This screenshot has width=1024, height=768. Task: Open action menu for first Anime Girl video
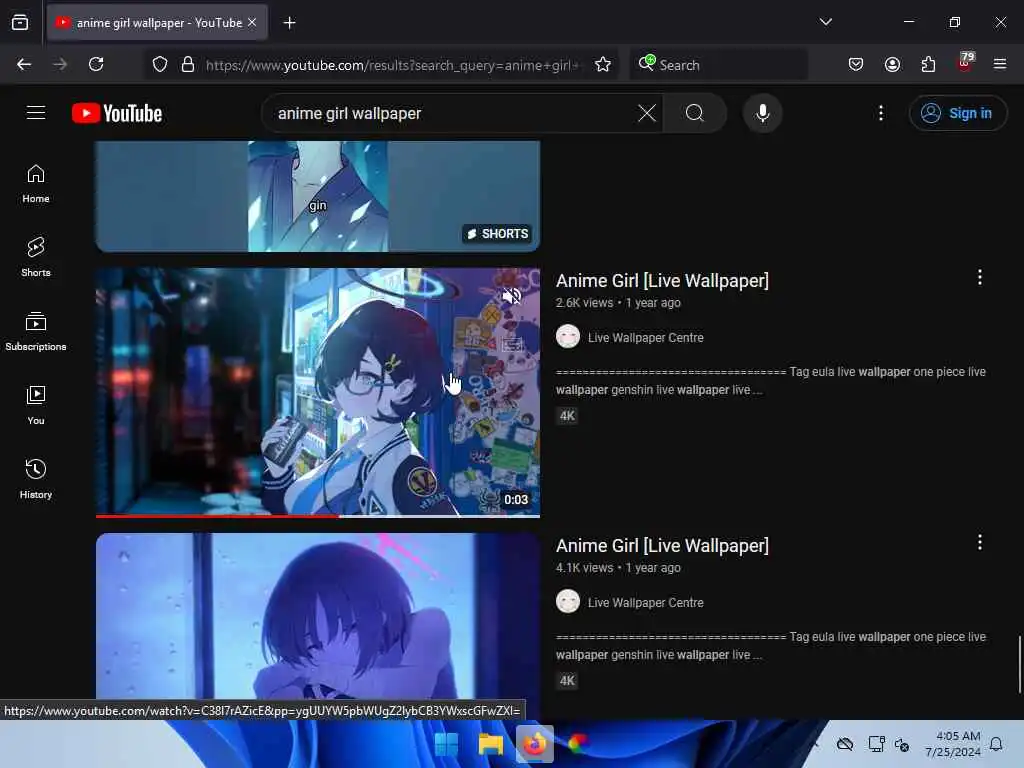pyautogui.click(x=979, y=278)
